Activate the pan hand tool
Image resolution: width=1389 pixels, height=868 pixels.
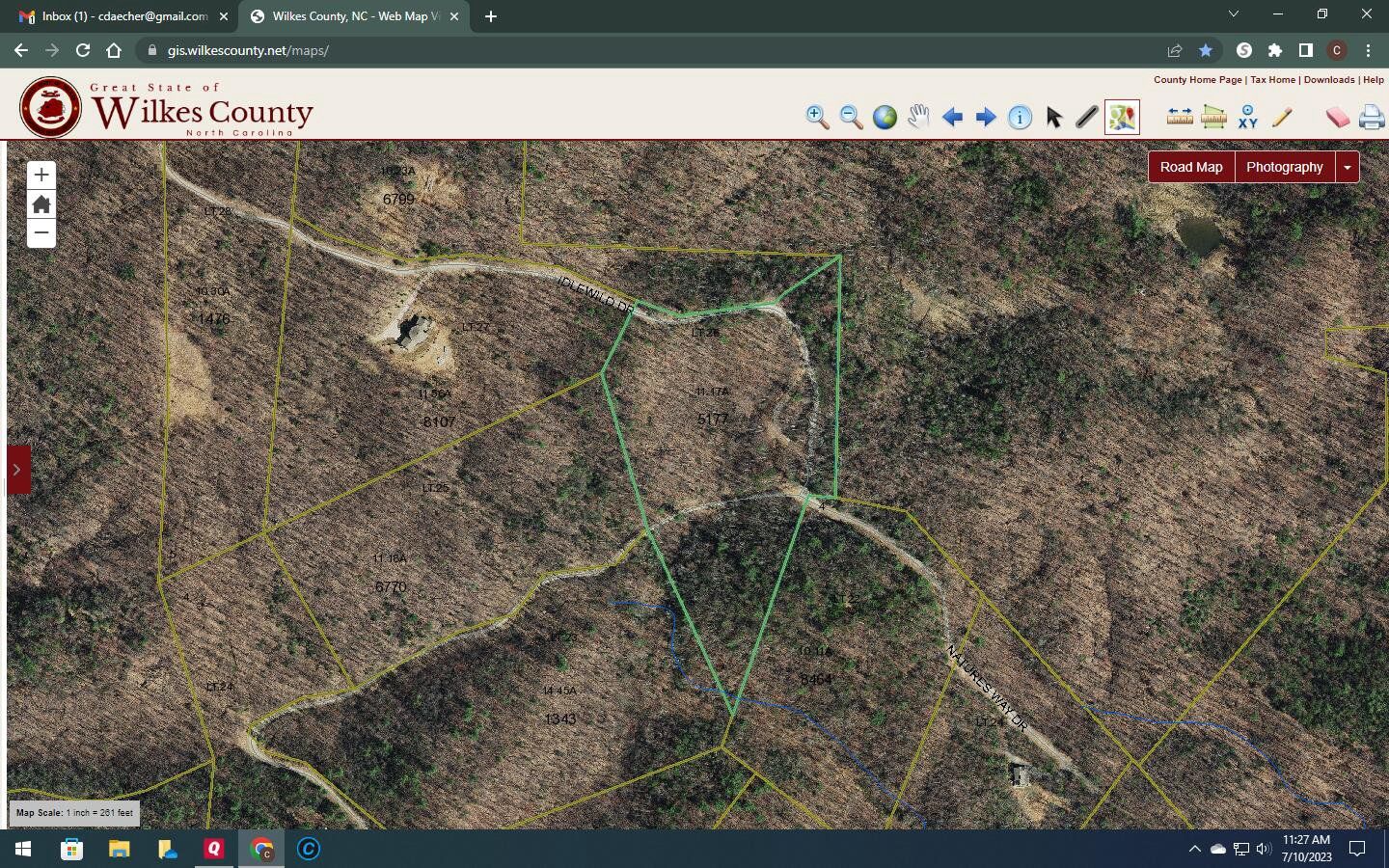(918, 117)
